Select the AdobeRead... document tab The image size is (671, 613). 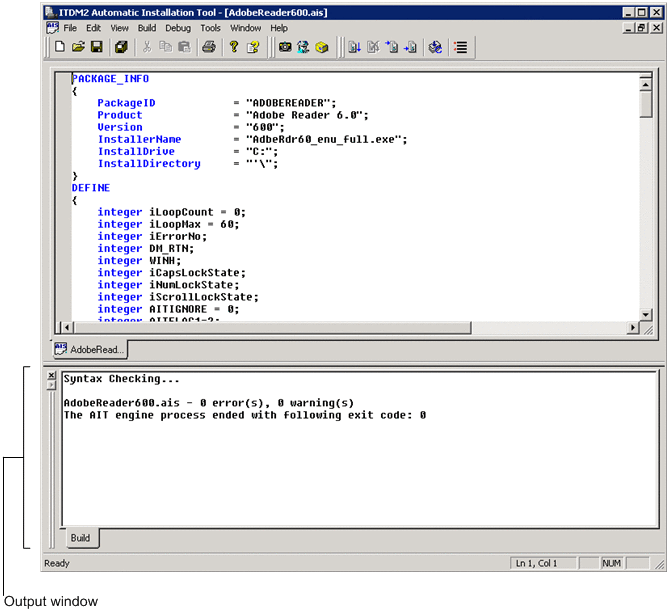[89, 350]
